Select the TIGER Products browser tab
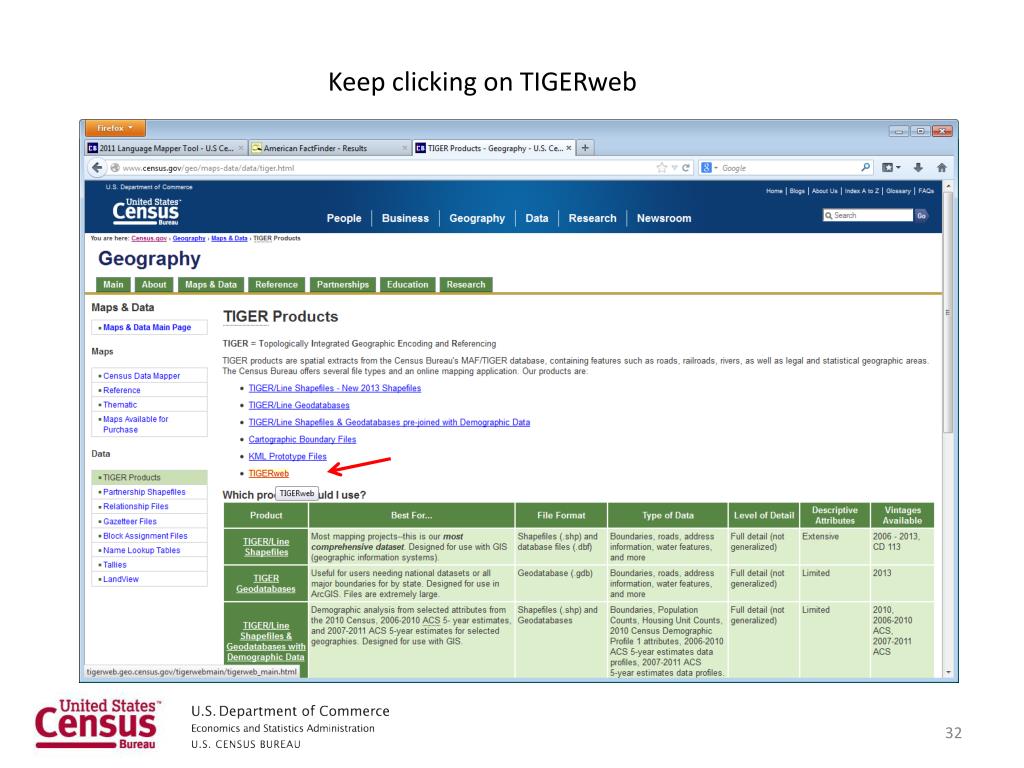 pyautogui.click(x=494, y=148)
